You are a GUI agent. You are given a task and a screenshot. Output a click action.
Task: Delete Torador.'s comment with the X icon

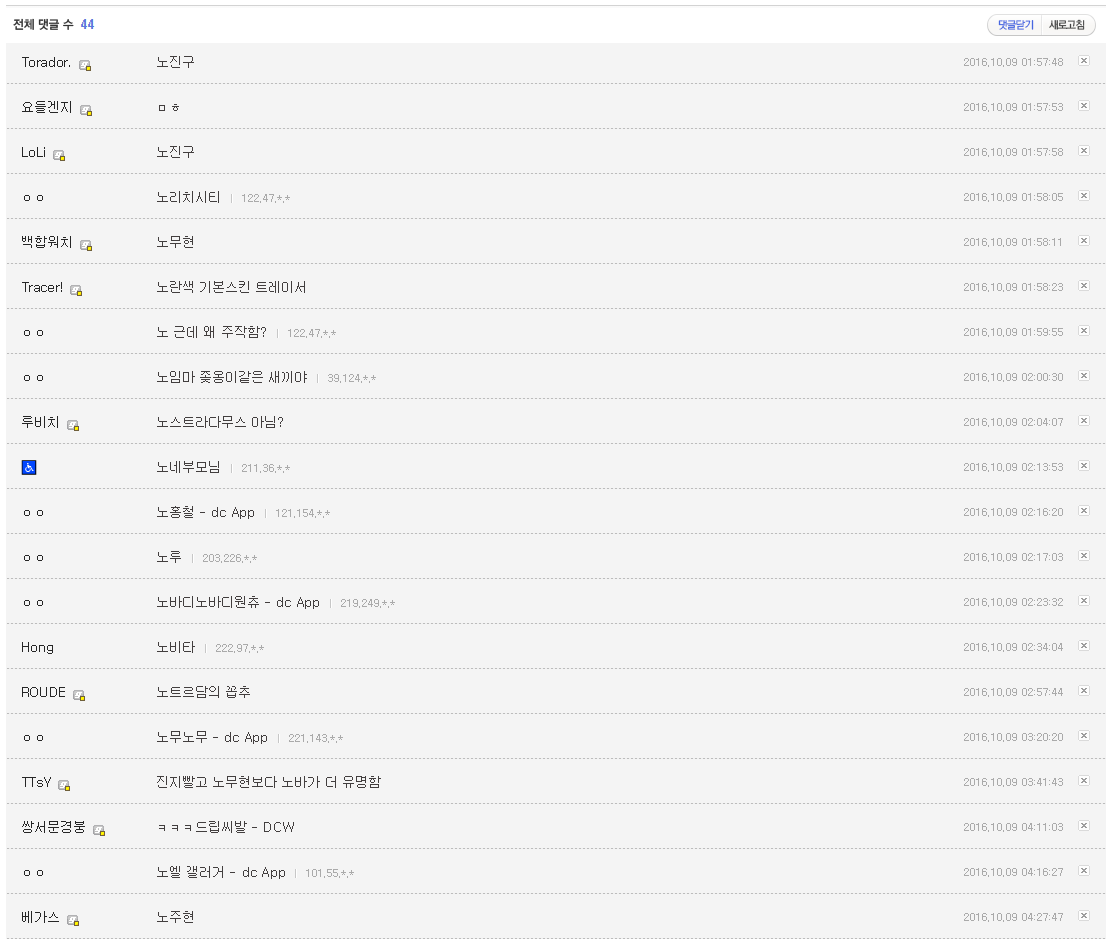tap(1083, 61)
